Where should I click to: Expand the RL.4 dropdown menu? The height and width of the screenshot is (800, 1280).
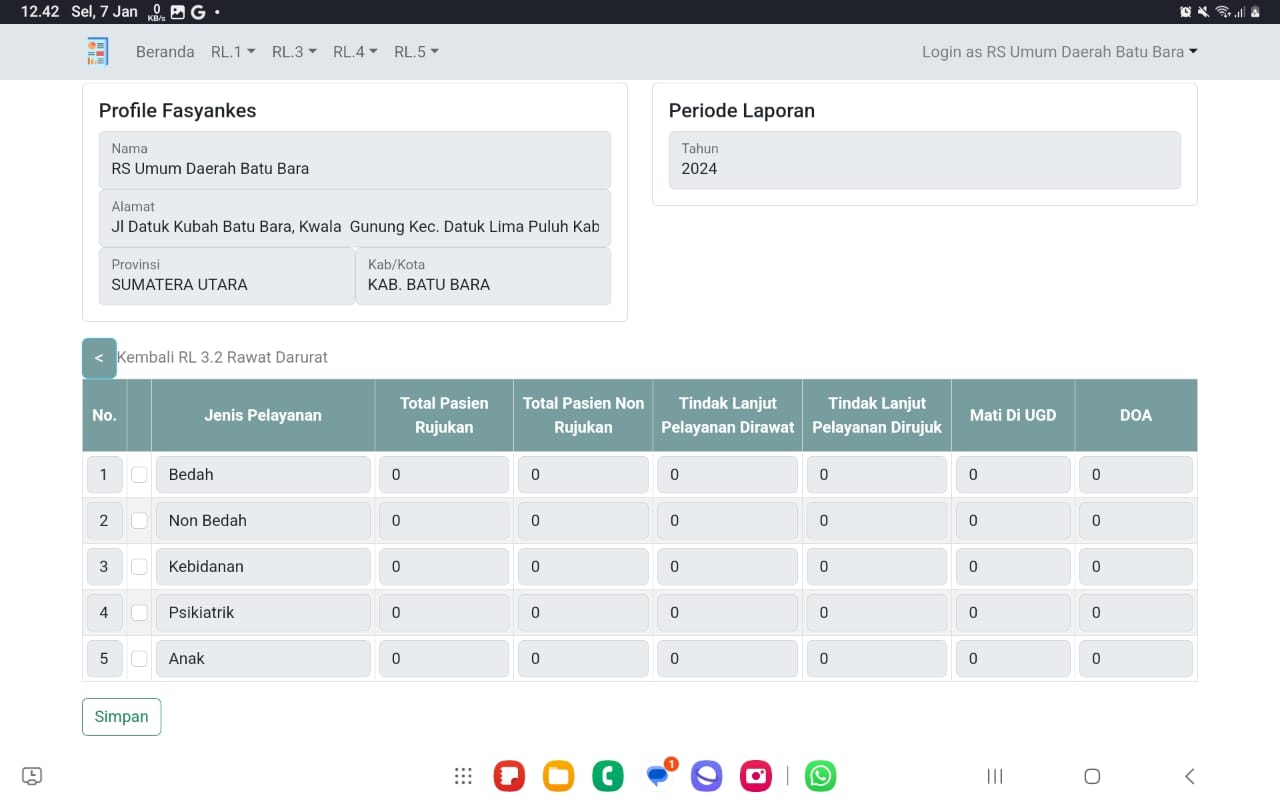355,52
